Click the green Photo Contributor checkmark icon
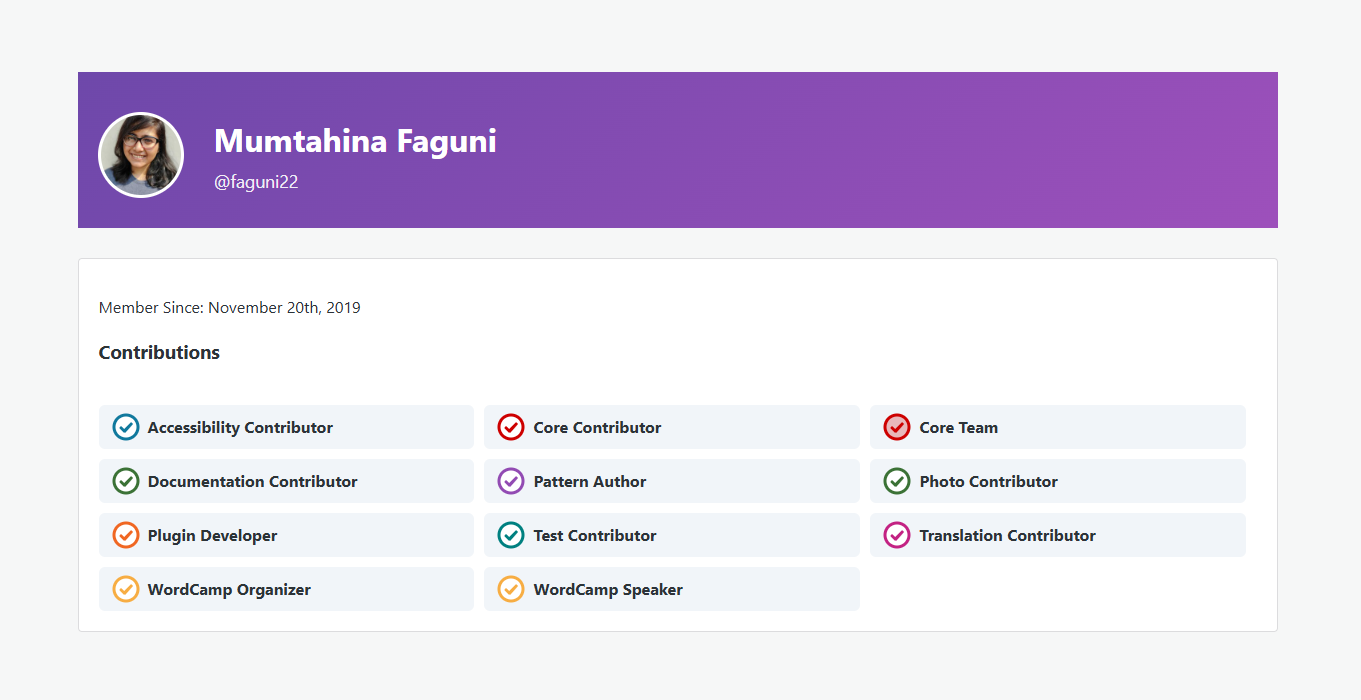The height and width of the screenshot is (700, 1361). click(x=897, y=481)
